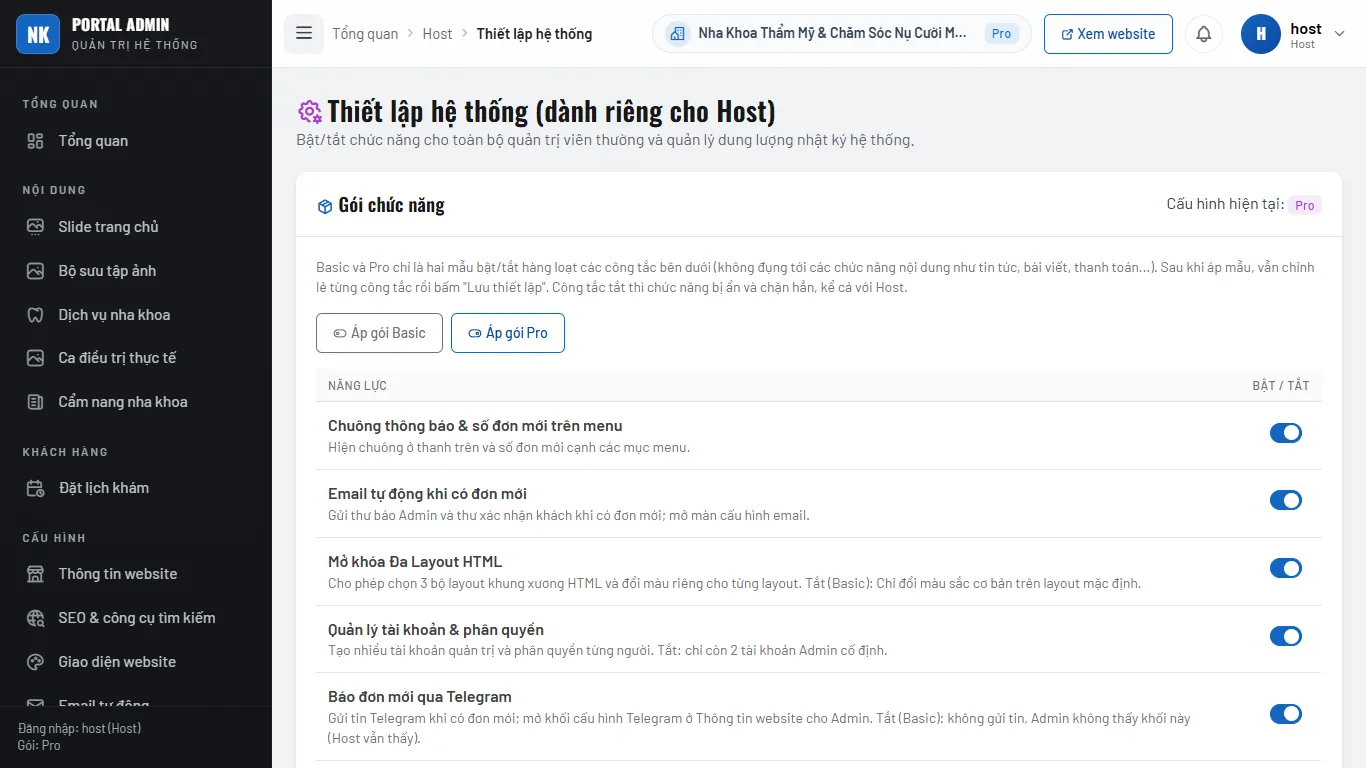This screenshot has height=768, width=1366.
Task: Disable Báo đơn mới qua Telegram toggle
Action: point(1286,714)
